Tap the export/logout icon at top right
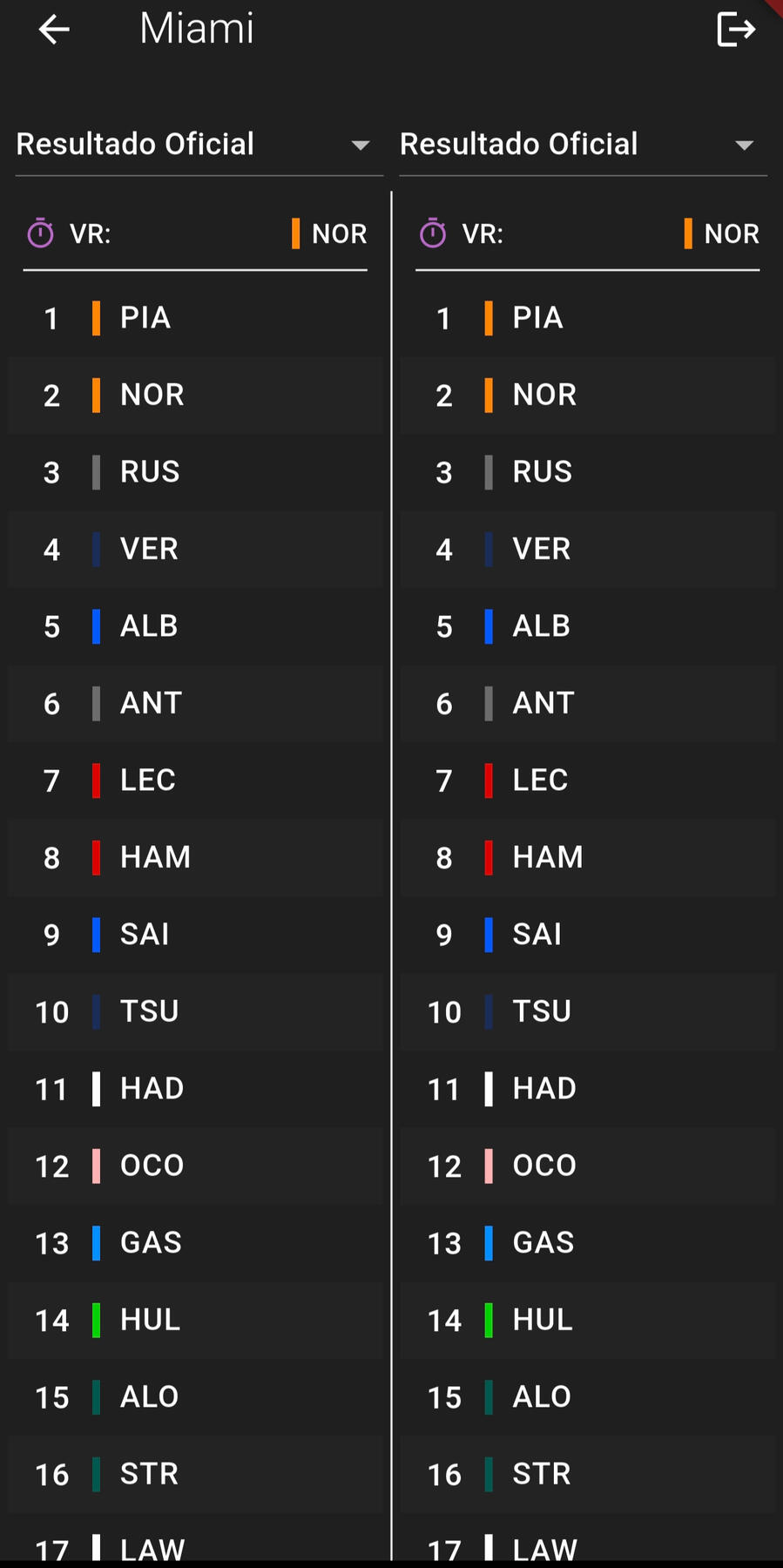Screen dimensions: 783x1568 pos(735,30)
